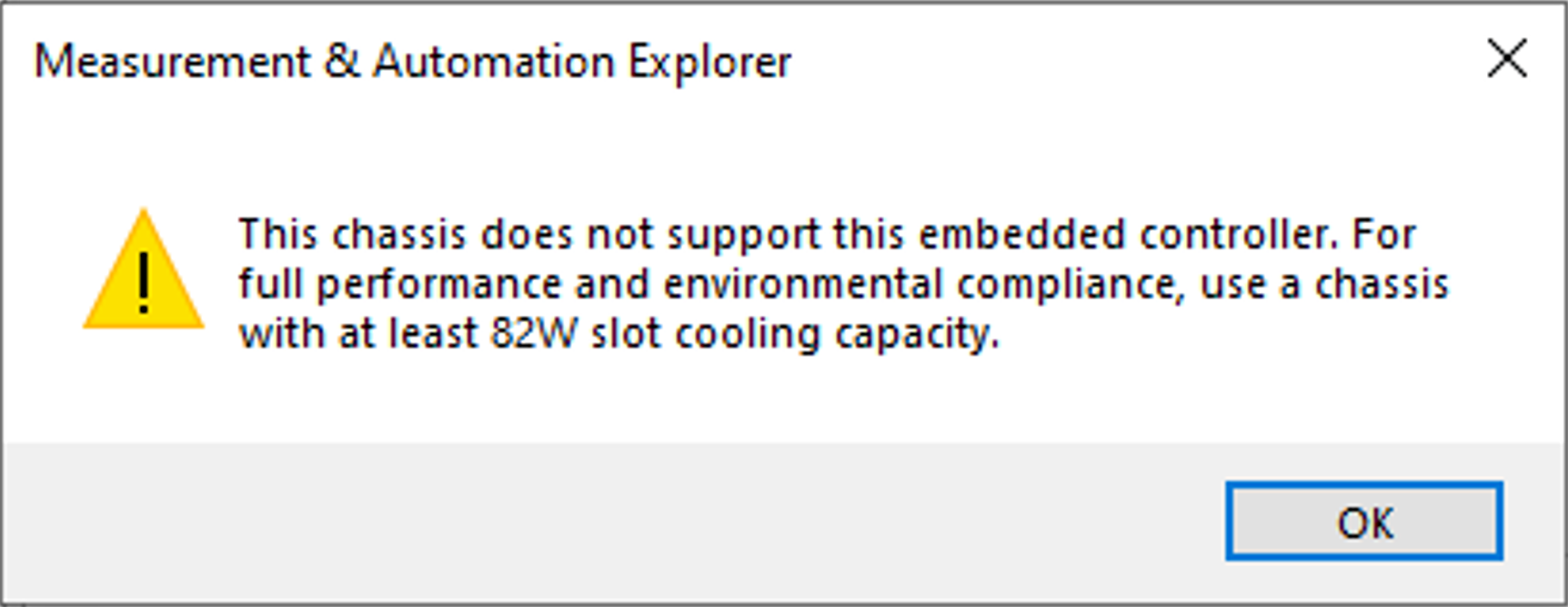Click the word "Explorer" in the title
The width and height of the screenshot is (1568, 607).
[x=709, y=62]
